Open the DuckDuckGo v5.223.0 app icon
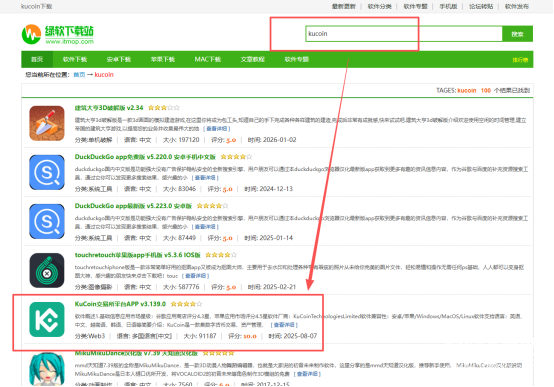The width and height of the screenshot is (554, 387). [47, 222]
